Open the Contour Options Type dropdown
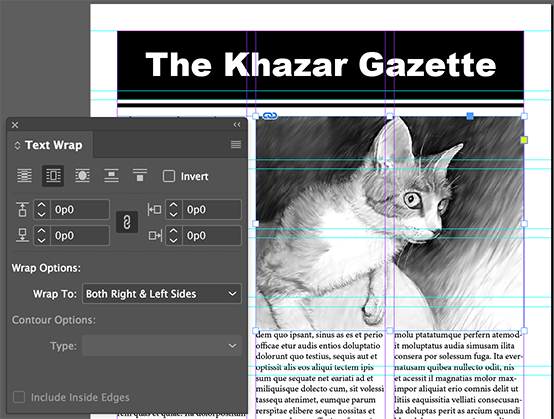The image size is (554, 419). (162, 346)
